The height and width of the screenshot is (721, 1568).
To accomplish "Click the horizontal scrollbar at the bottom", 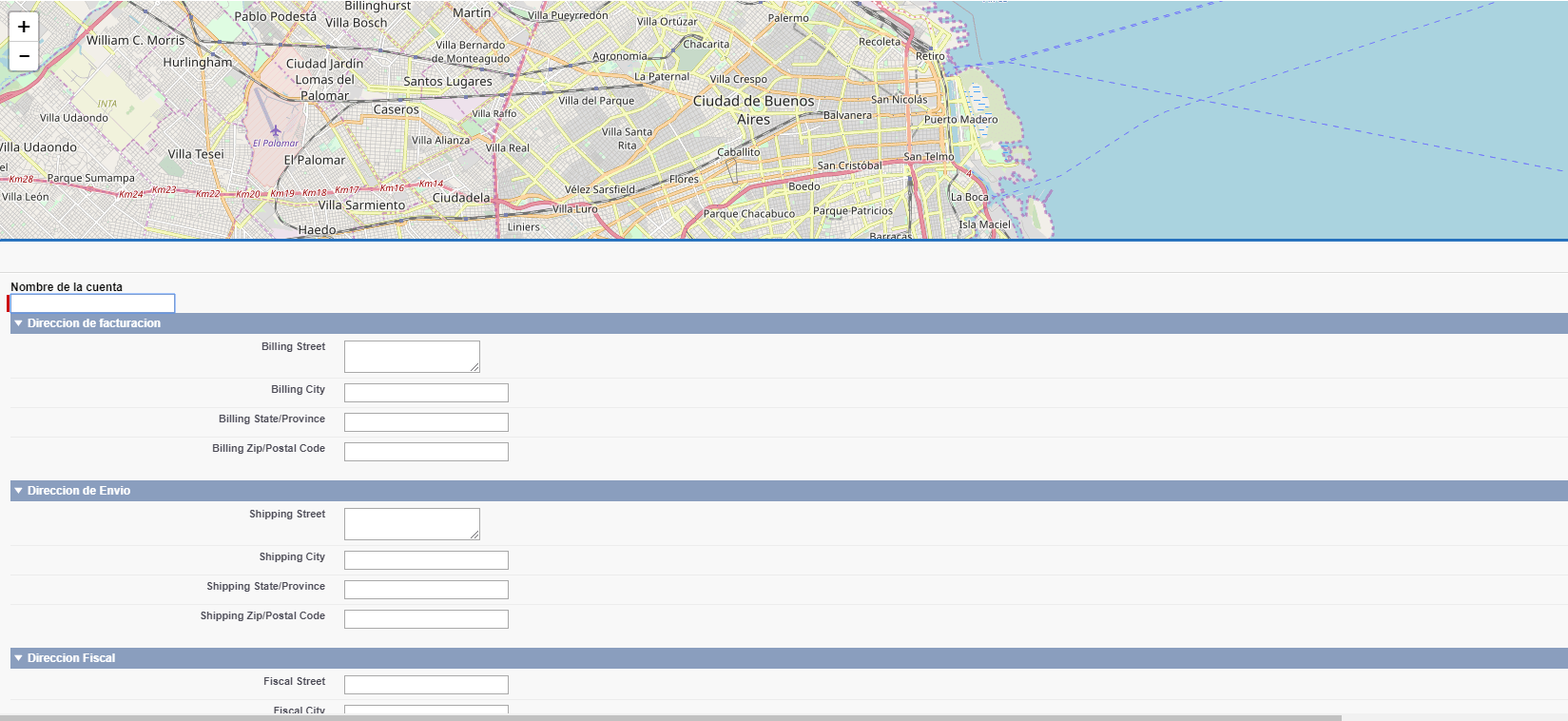I will click(670, 717).
